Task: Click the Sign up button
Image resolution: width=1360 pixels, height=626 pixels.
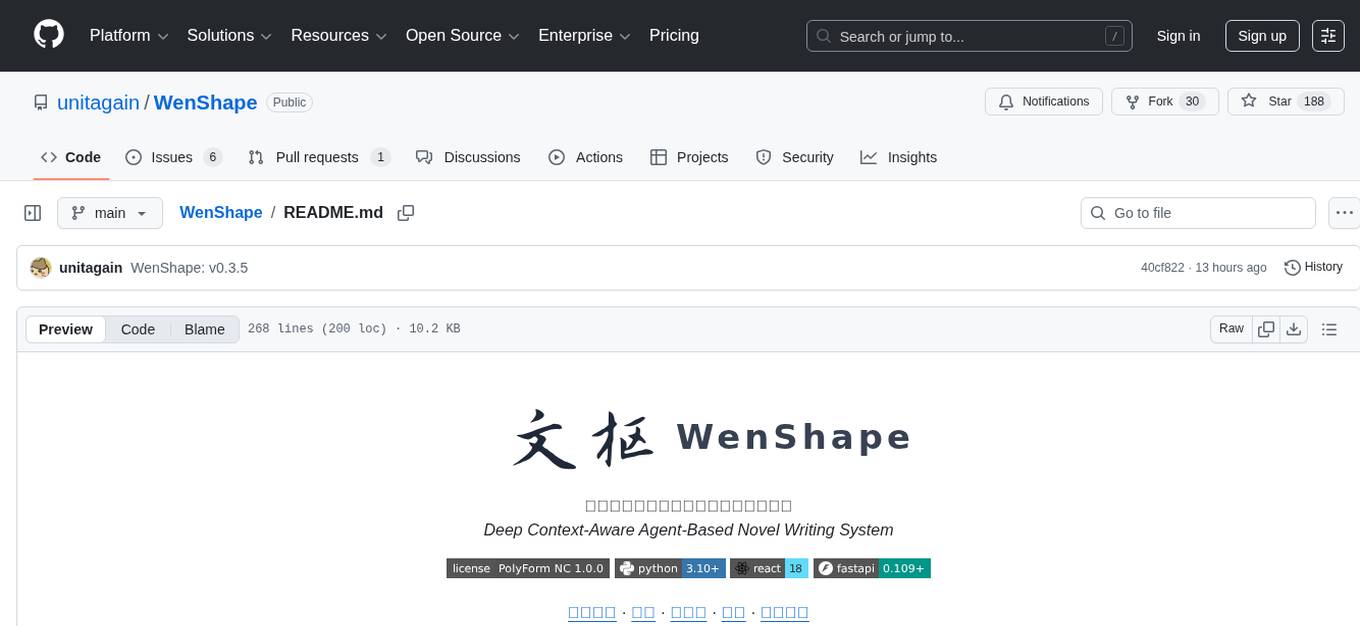Action: tap(1261, 35)
